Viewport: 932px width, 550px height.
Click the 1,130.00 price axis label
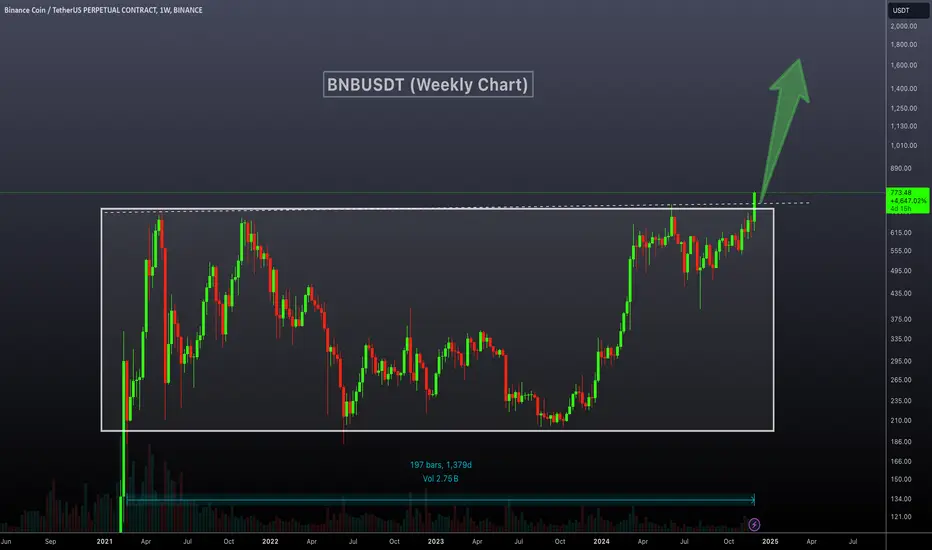903,126
